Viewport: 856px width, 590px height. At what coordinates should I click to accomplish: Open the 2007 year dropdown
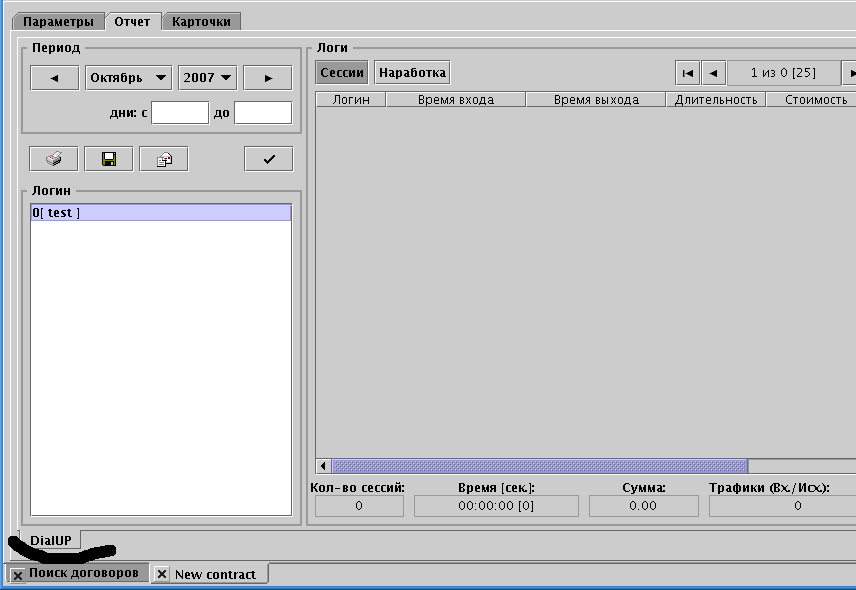207,78
